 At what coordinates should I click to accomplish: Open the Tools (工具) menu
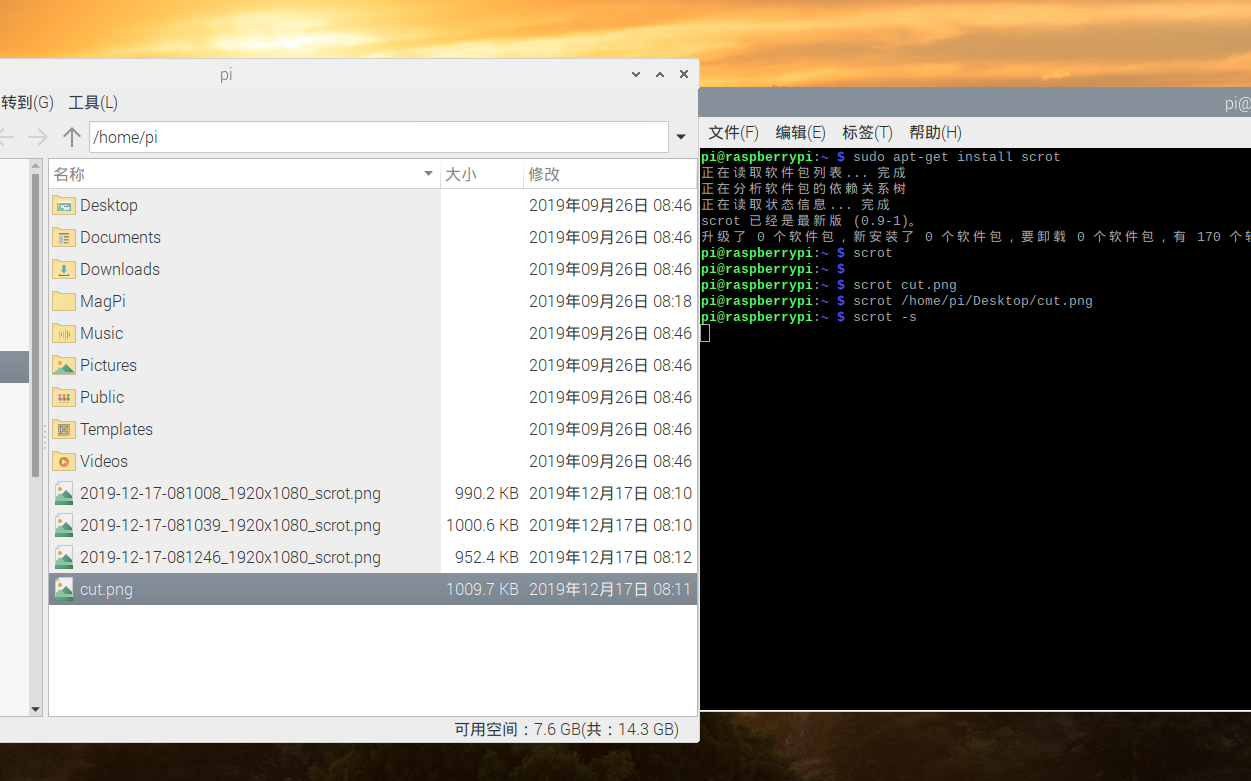(x=93, y=102)
